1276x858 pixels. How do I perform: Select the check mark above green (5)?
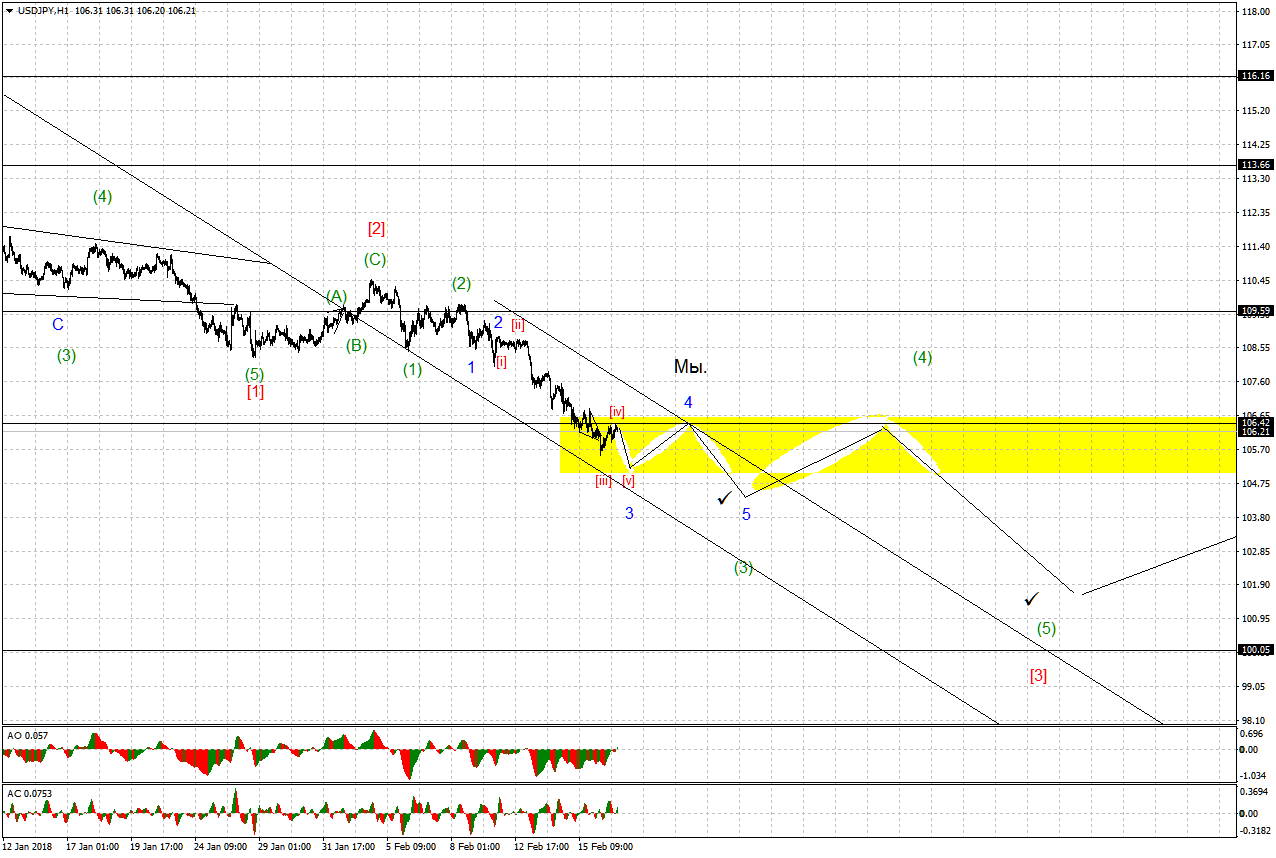[x=1032, y=599]
